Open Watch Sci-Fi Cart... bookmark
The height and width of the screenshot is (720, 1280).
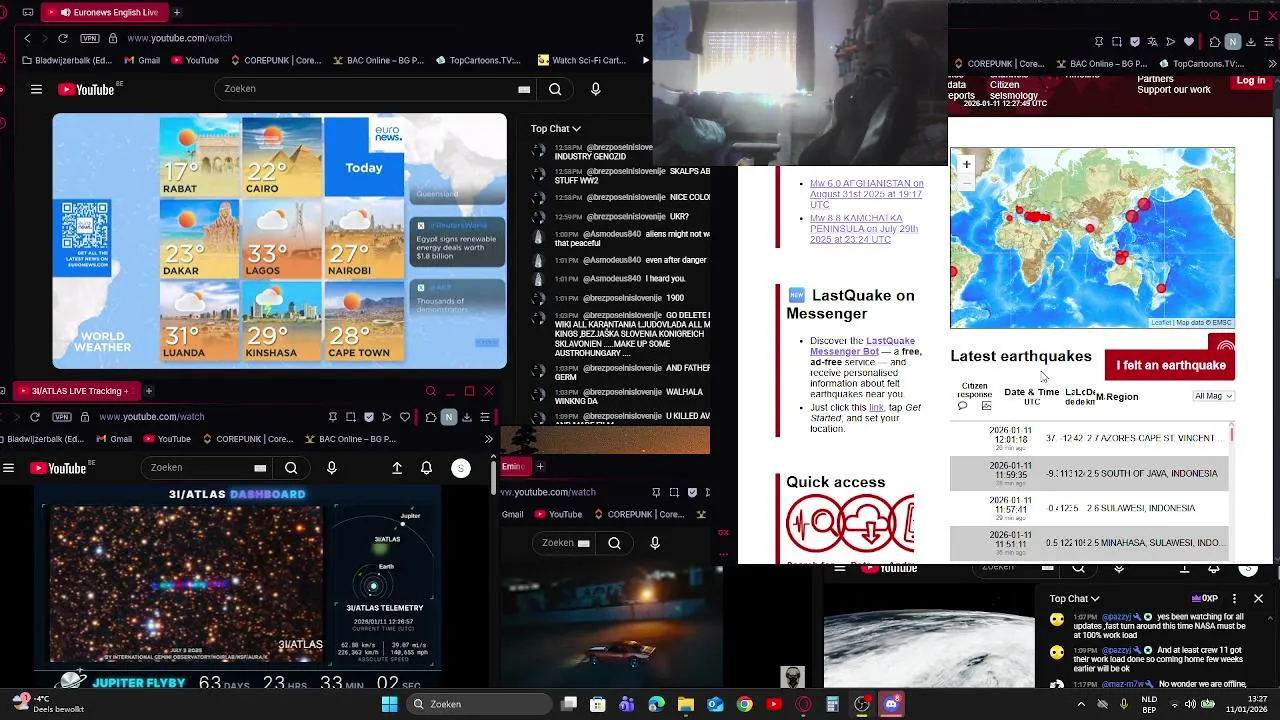tap(582, 60)
